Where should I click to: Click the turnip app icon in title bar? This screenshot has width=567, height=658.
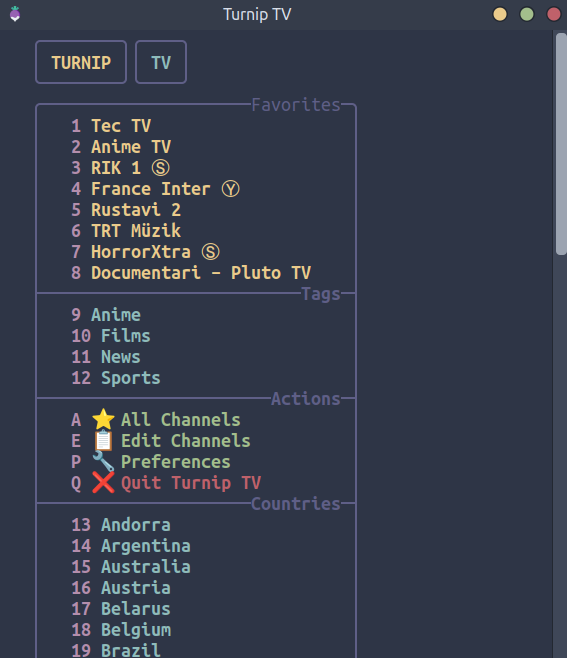(15, 14)
